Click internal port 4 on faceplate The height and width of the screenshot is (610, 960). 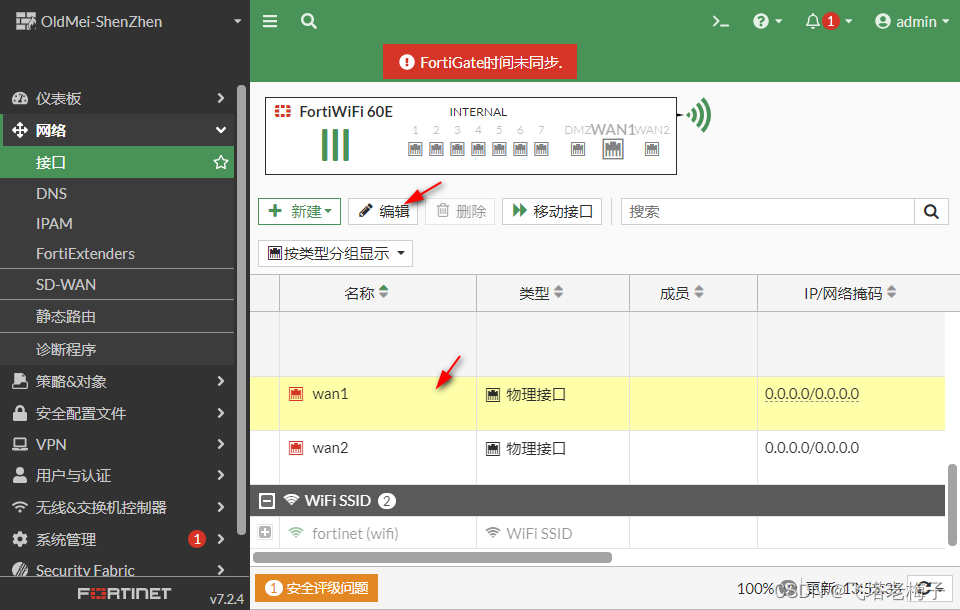click(x=478, y=149)
